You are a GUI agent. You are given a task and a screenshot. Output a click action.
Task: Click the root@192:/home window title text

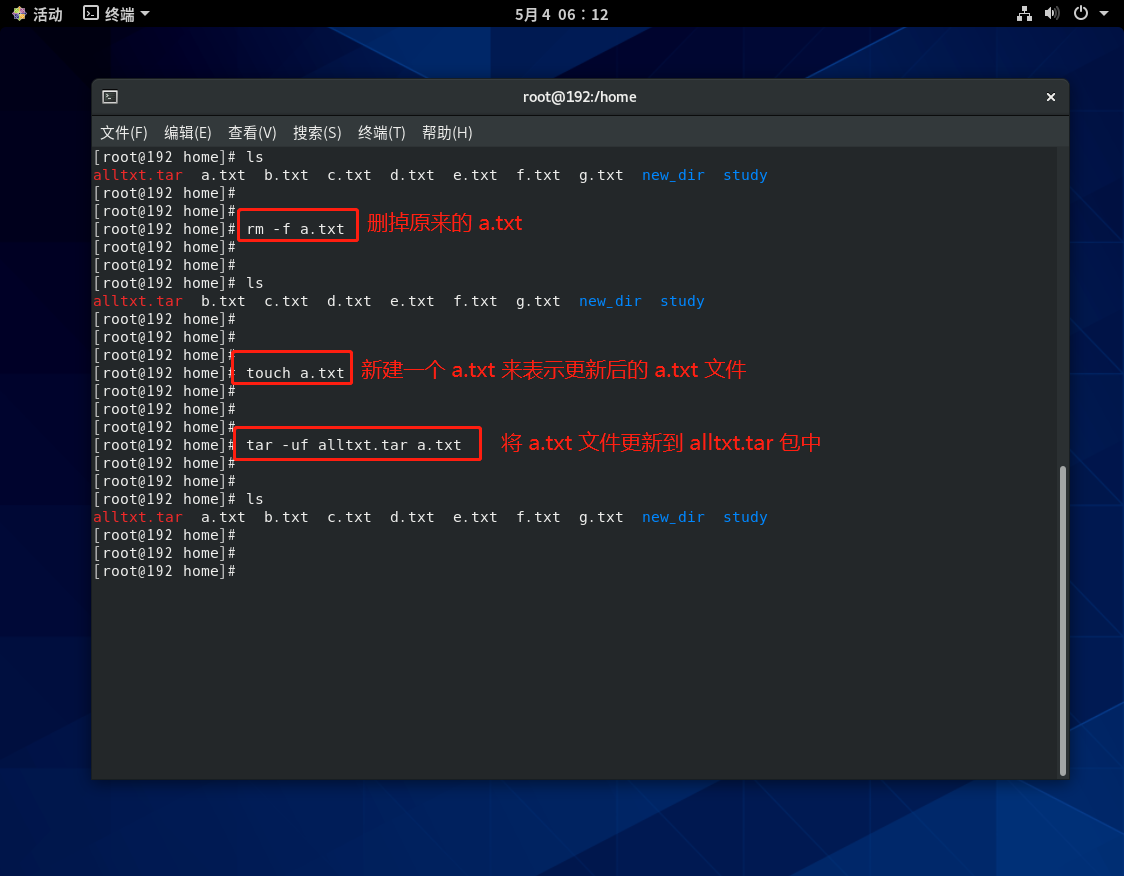click(x=579, y=97)
